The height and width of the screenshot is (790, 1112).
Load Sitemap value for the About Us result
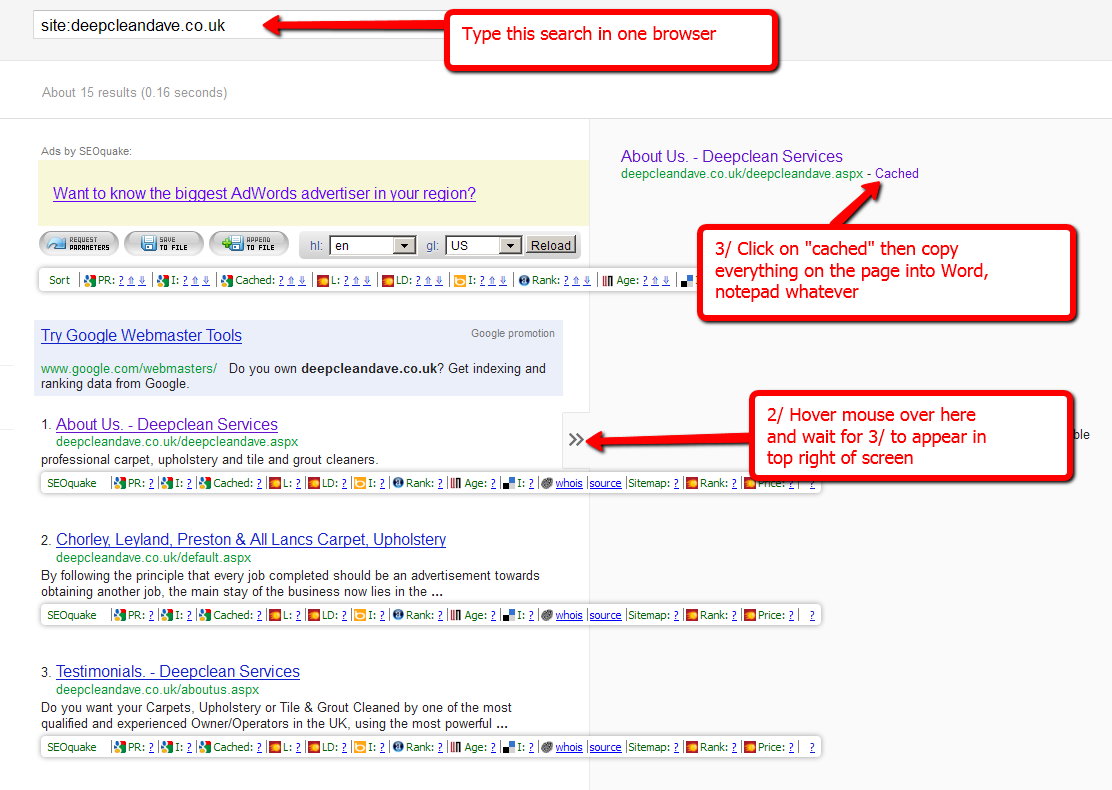click(x=676, y=484)
